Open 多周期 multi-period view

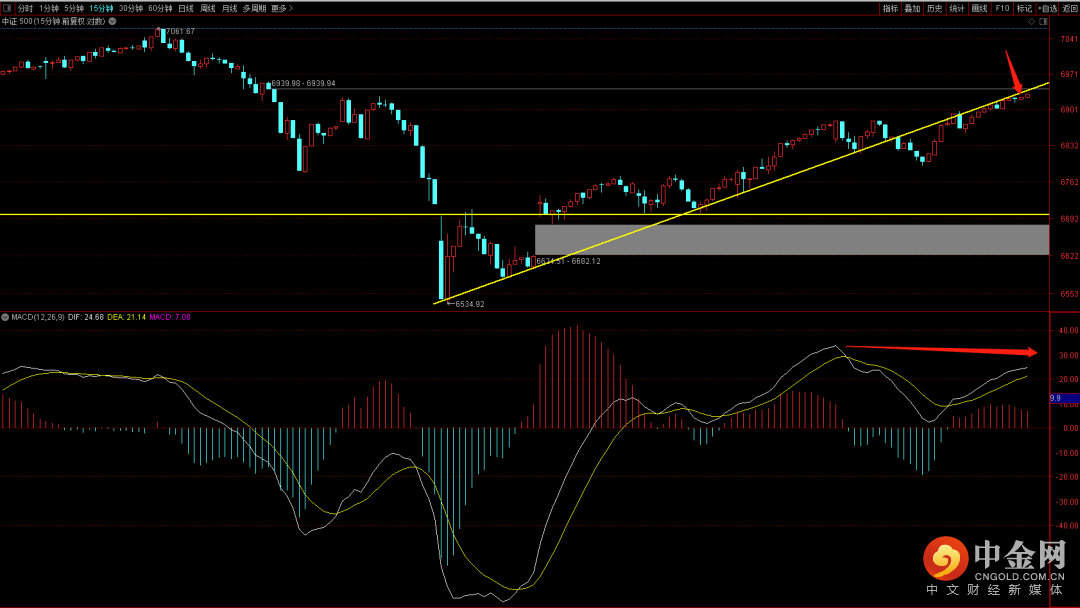pyautogui.click(x=254, y=8)
